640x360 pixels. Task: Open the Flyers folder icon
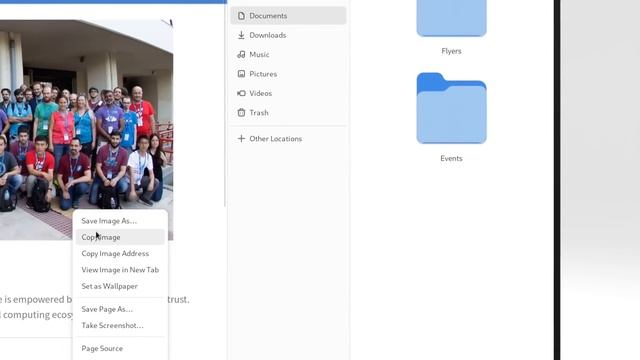tap(451, 18)
